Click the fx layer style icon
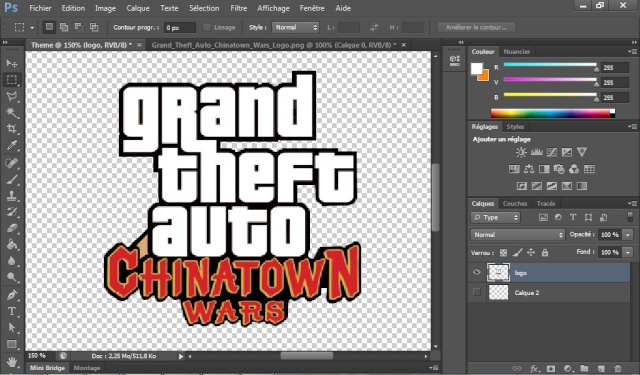The width and height of the screenshot is (640, 375). [534, 368]
